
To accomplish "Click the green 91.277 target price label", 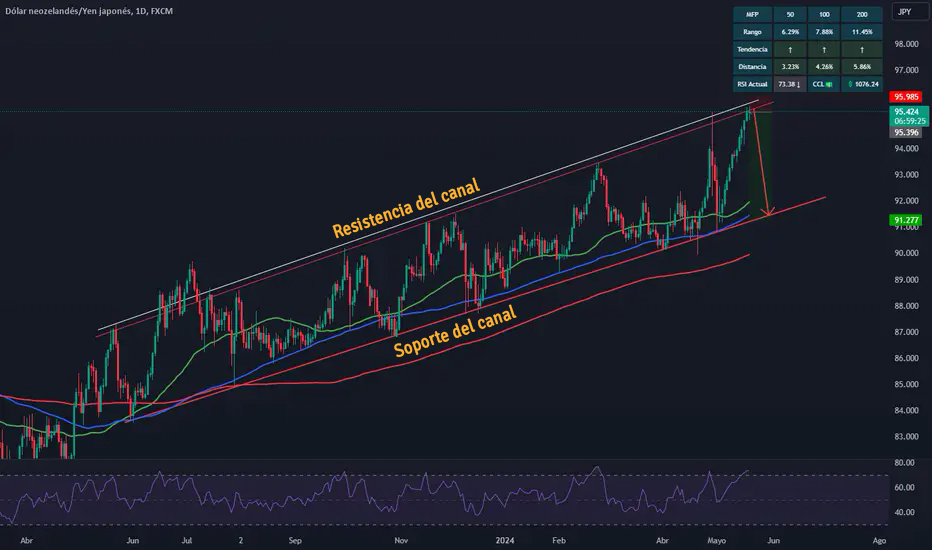I will (x=907, y=220).
